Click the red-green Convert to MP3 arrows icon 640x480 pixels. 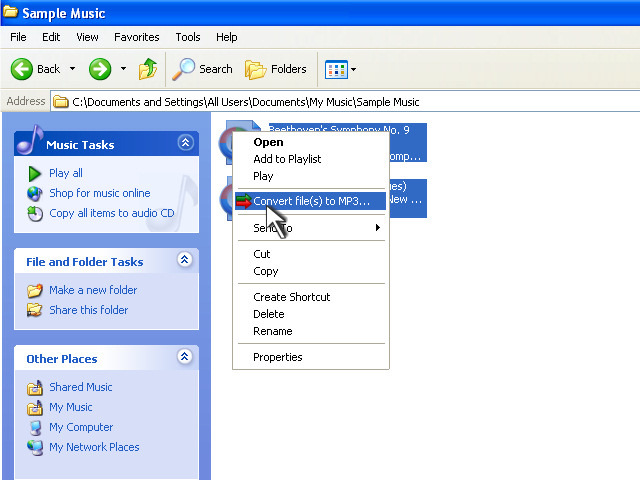tap(244, 201)
